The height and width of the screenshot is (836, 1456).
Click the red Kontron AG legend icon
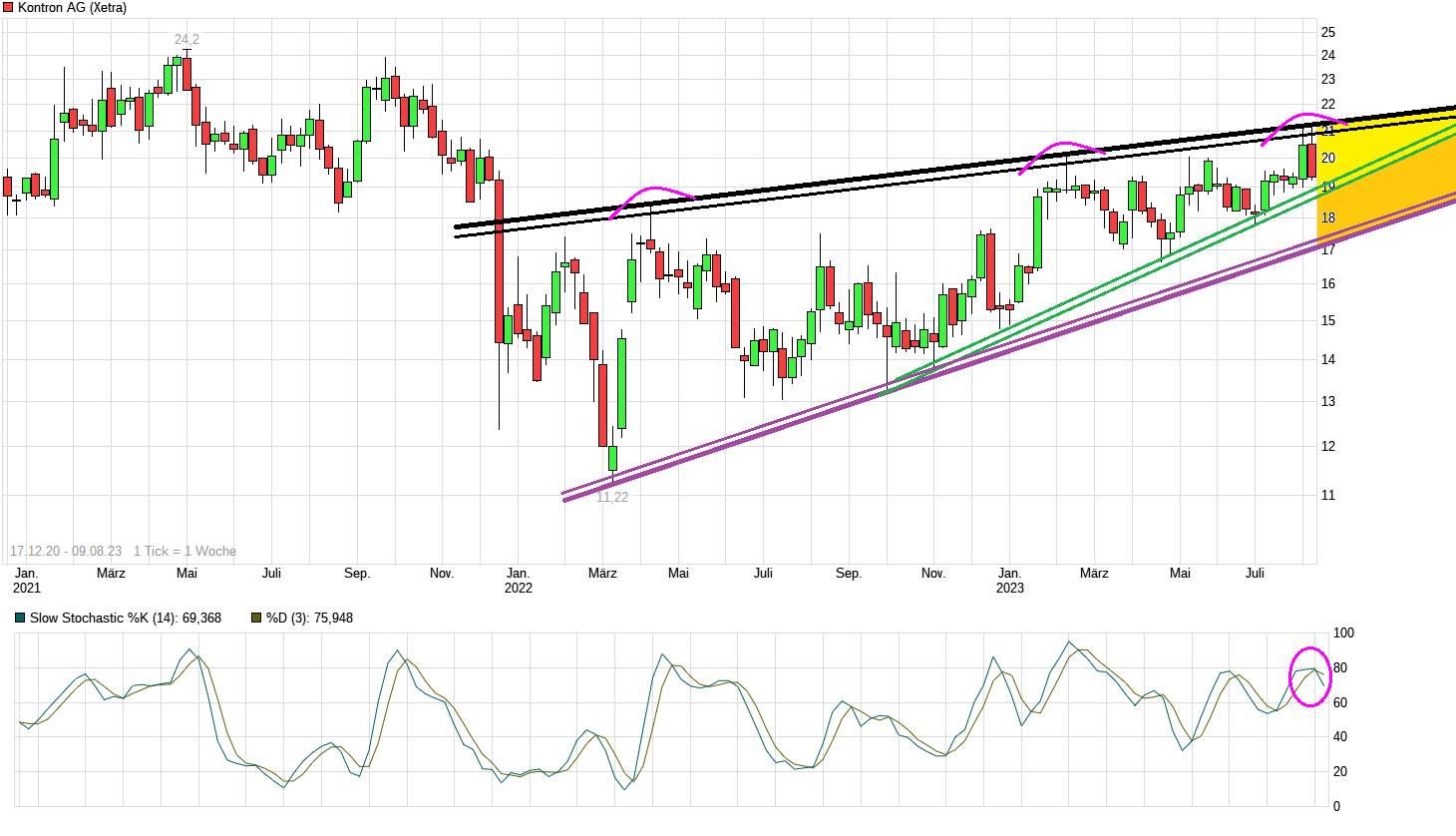8,7
